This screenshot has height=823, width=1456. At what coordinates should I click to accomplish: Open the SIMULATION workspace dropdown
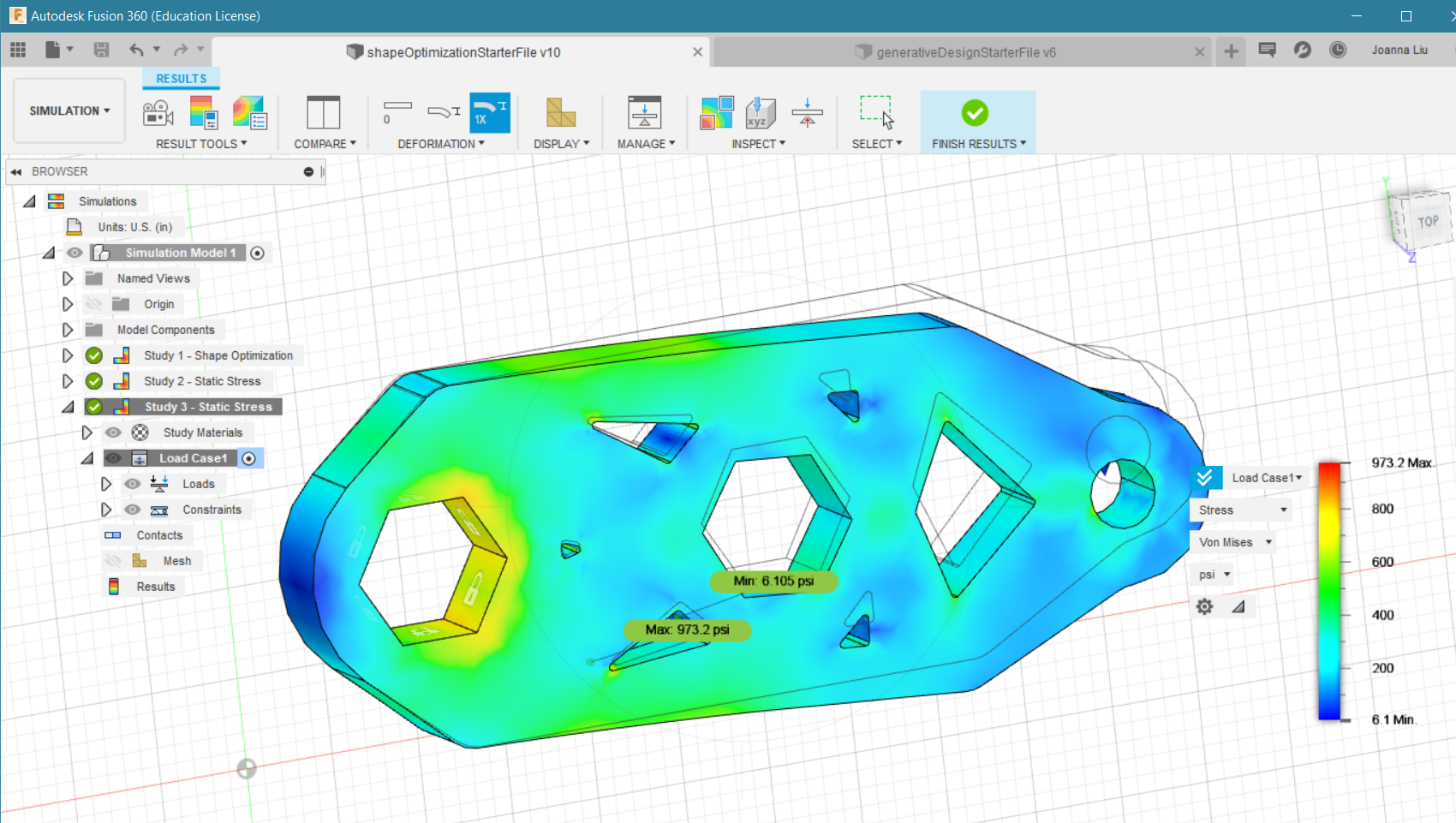click(69, 110)
